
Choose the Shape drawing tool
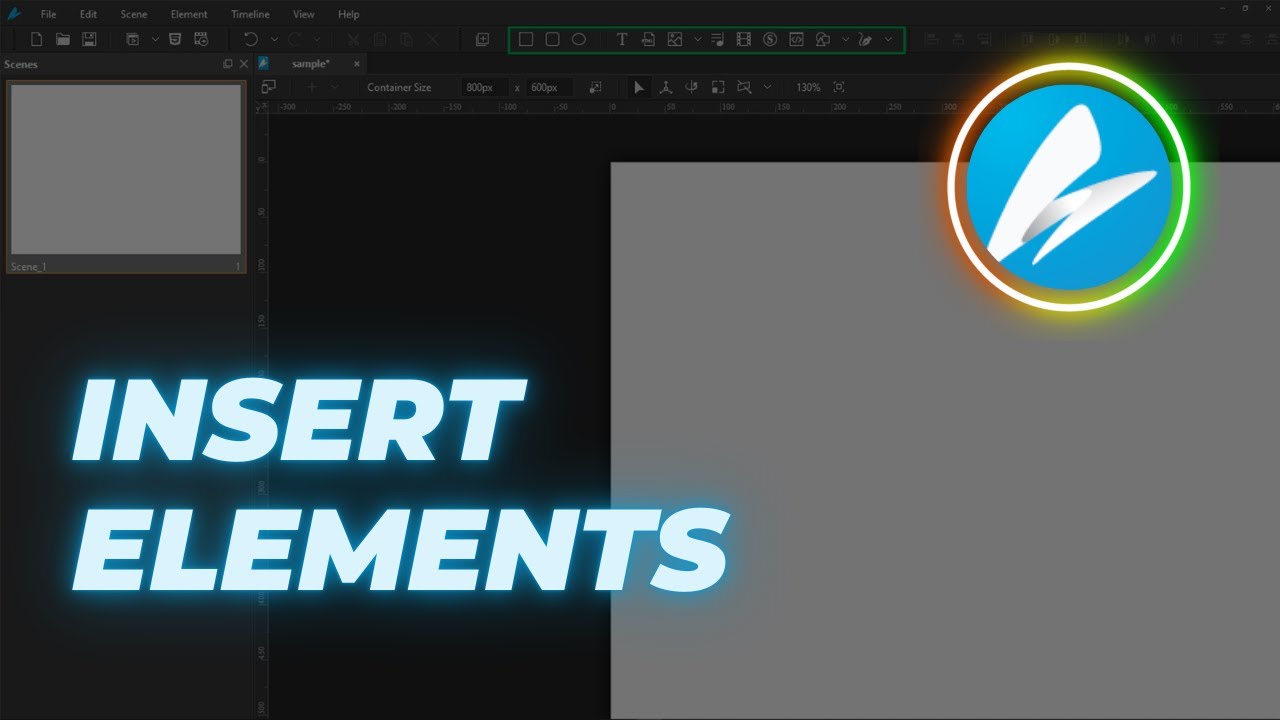pyautogui.click(x=823, y=40)
